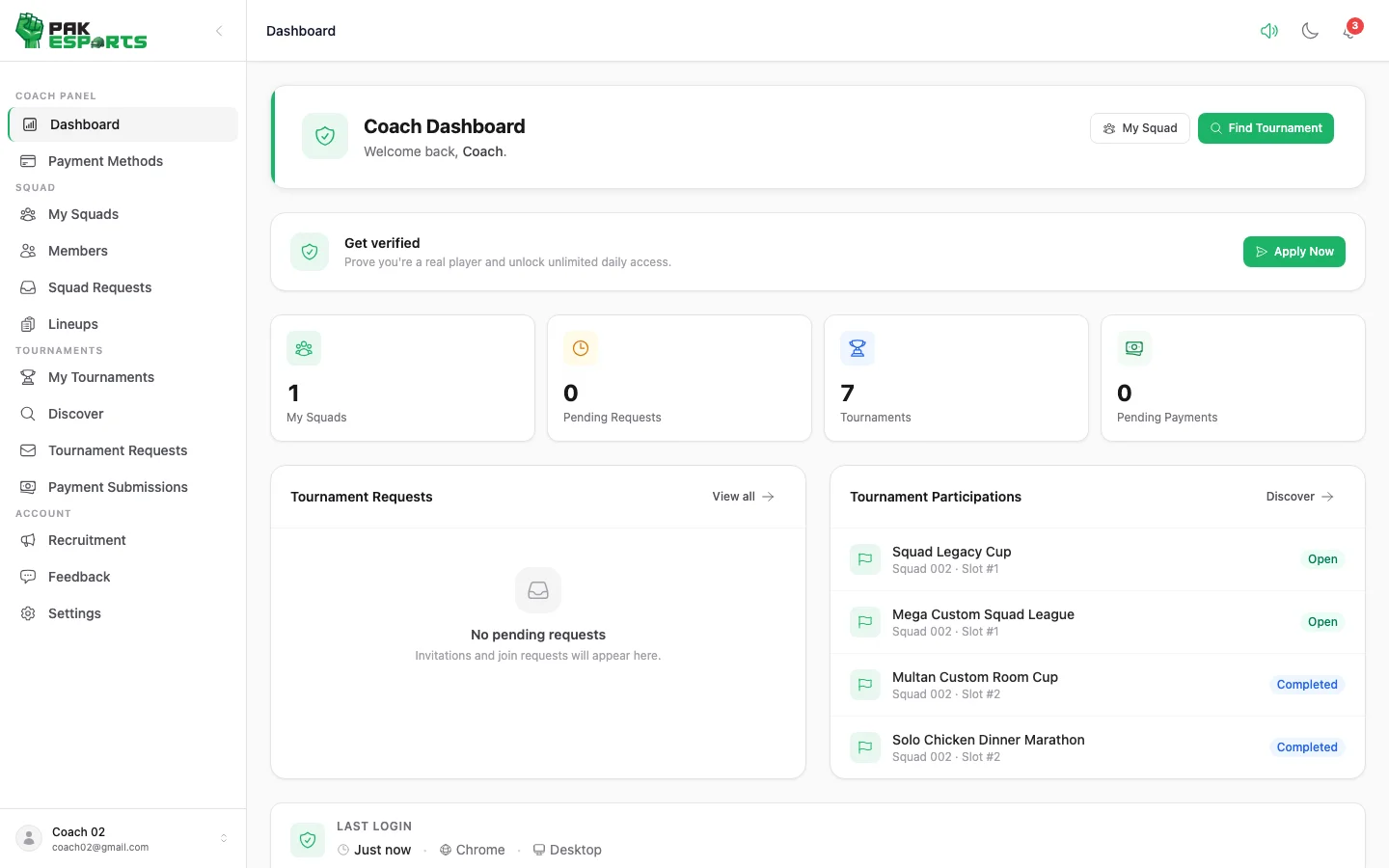The image size is (1389, 868).
Task: Click the Last Login shield icon
Action: pos(308,840)
